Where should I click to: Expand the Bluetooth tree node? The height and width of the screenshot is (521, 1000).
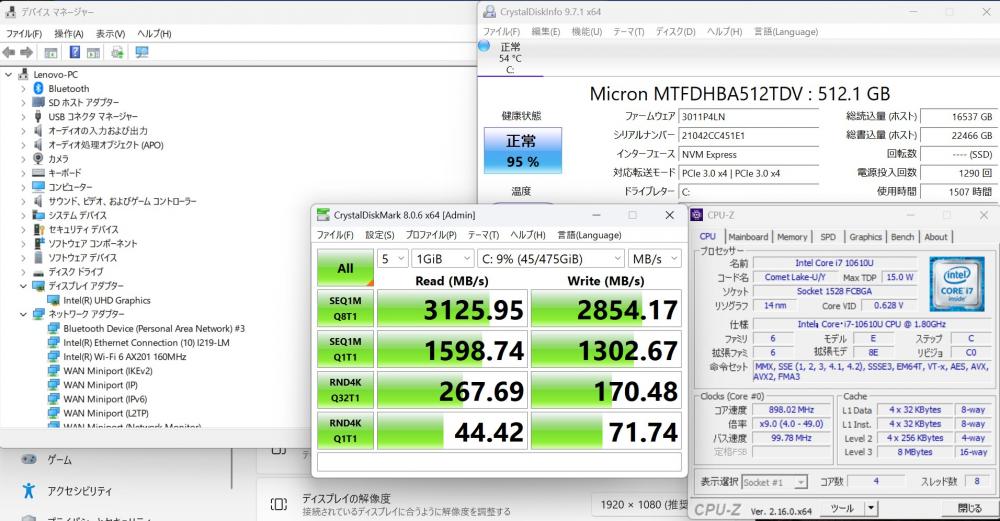(24, 89)
